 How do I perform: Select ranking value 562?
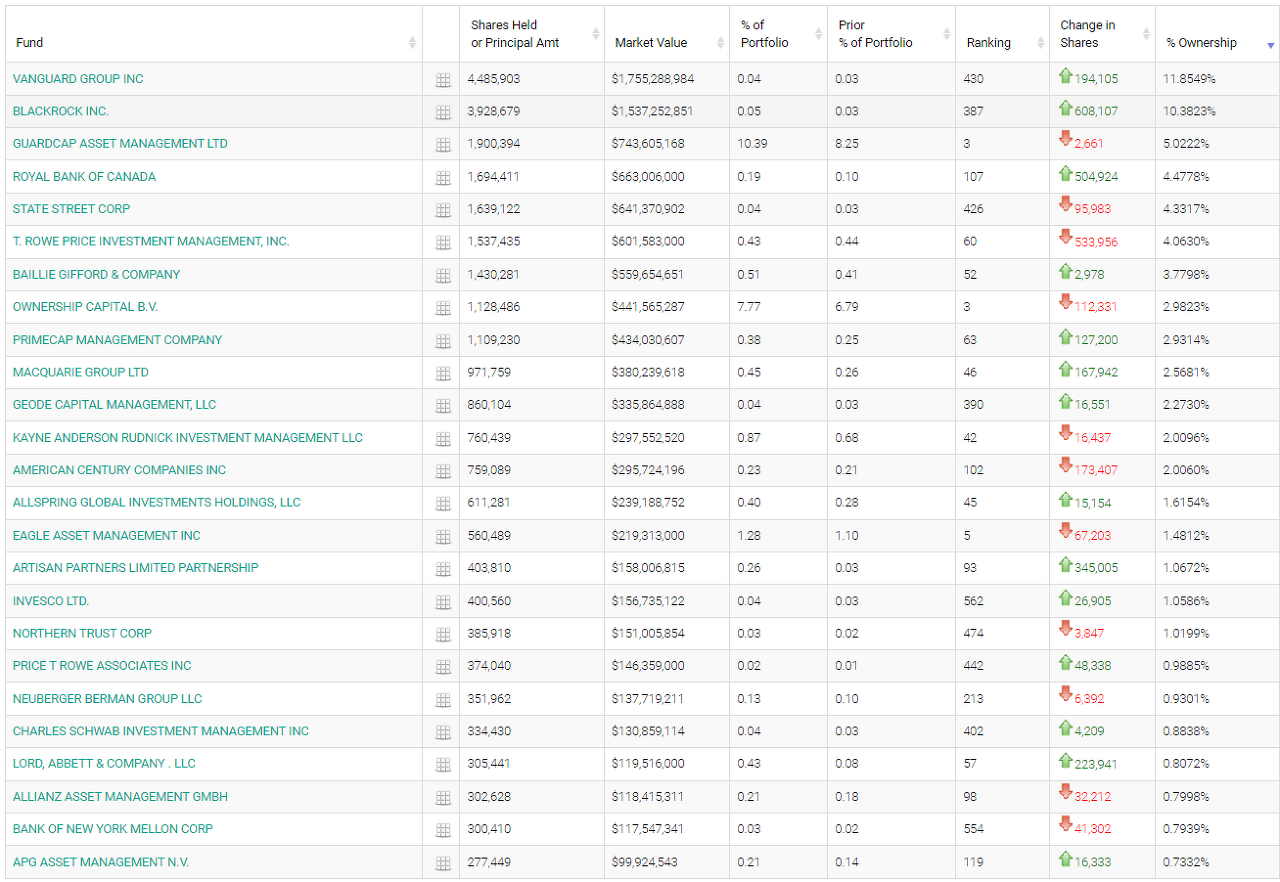pos(973,601)
